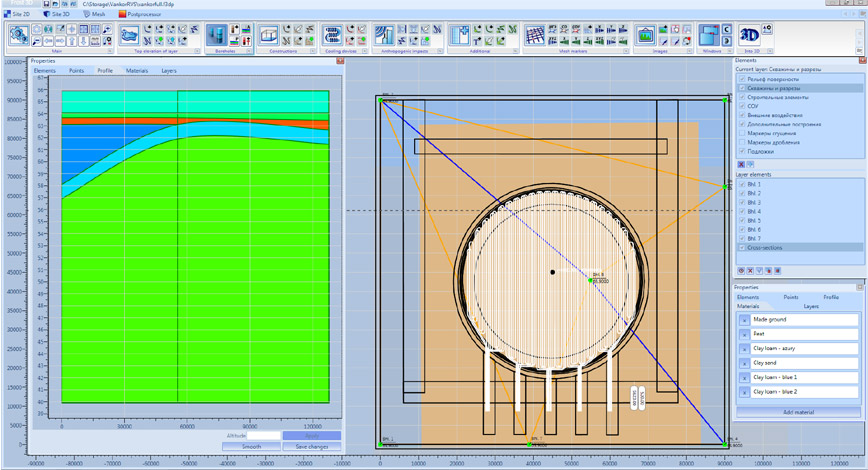Switch to the Site 3D tab
The width and height of the screenshot is (868, 470).
57,14
